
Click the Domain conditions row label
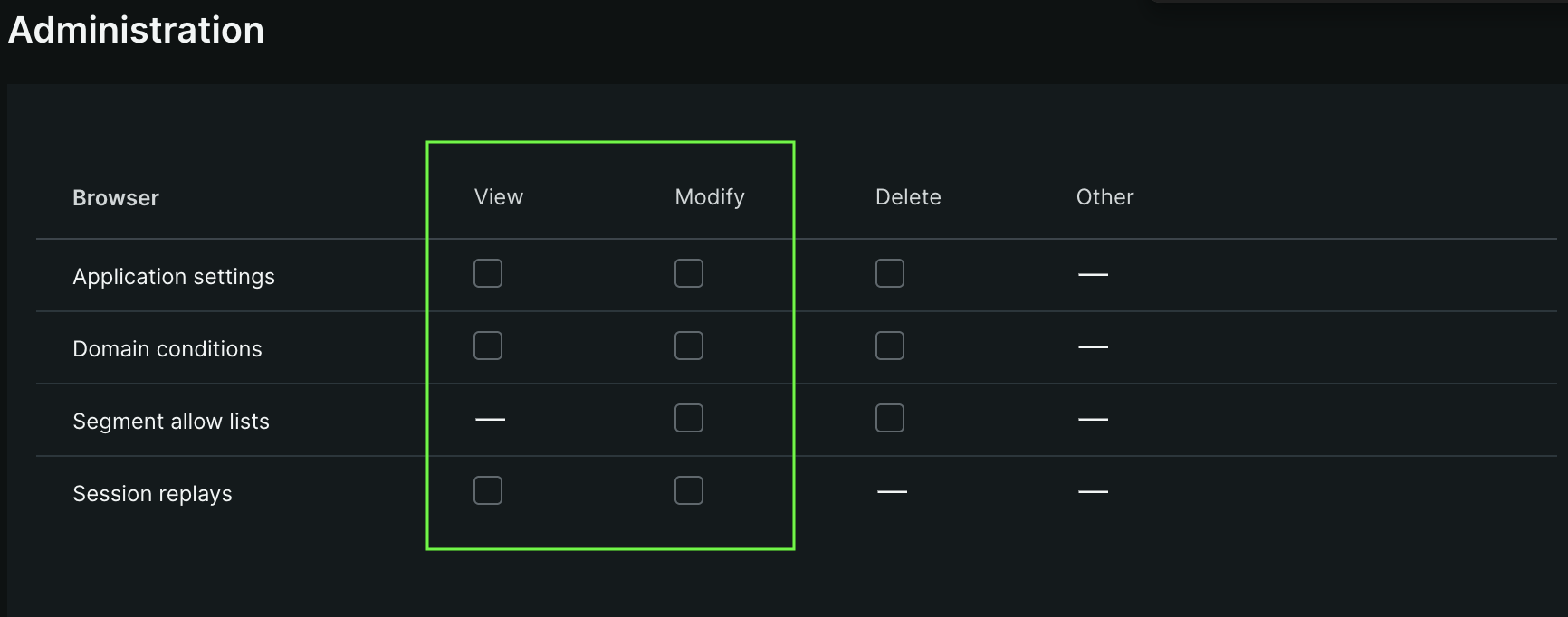coord(167,349)
